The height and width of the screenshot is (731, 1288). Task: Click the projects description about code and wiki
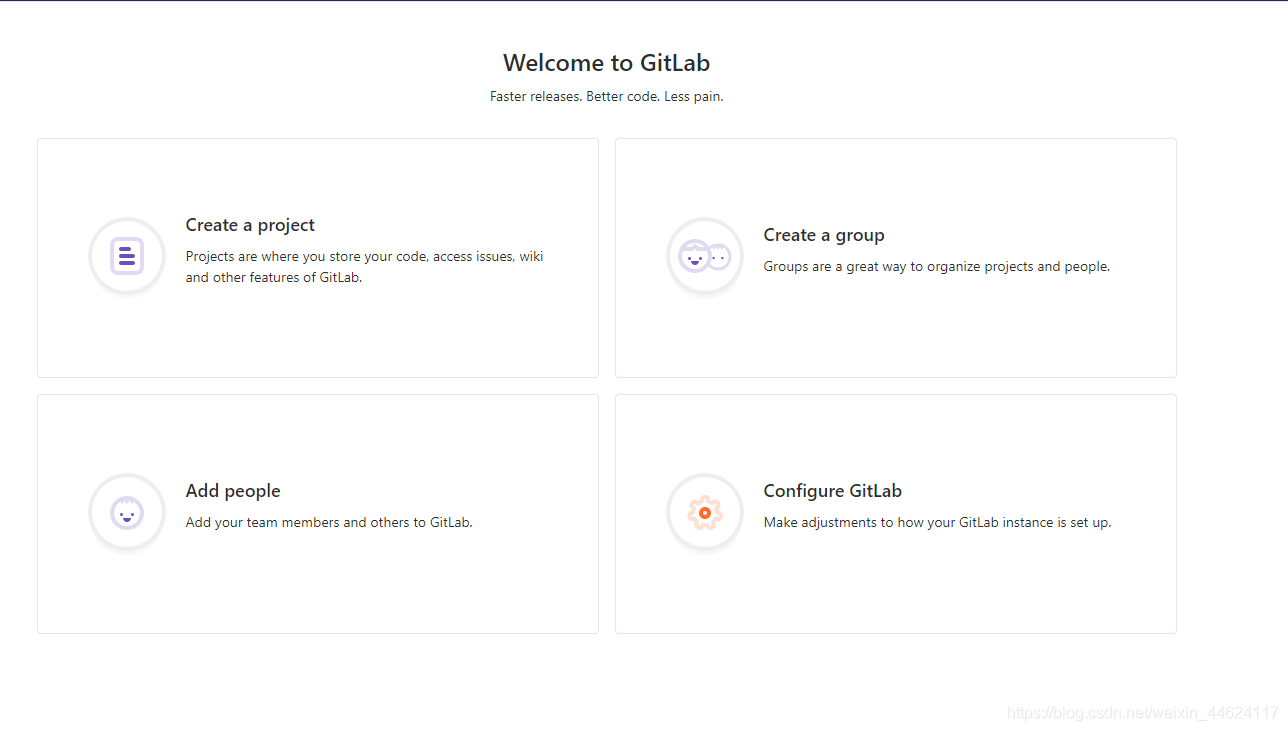[365, 267]
